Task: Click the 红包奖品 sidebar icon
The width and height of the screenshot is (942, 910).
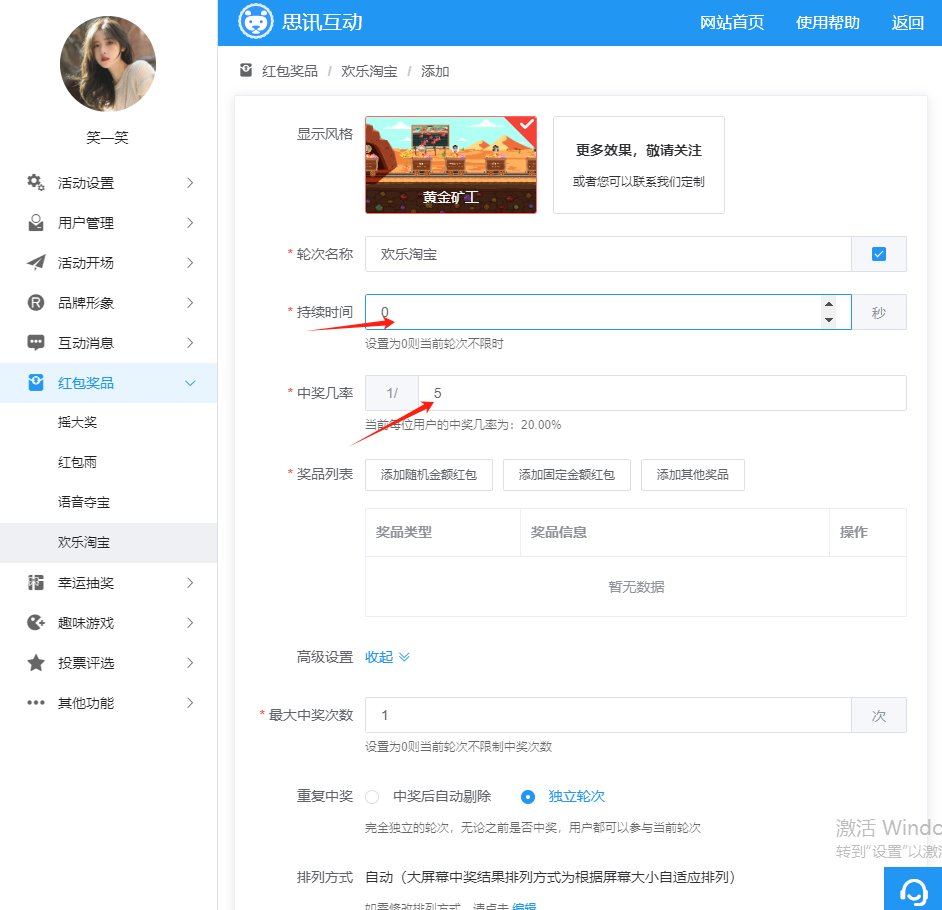Action: click(x=36, y=383)
